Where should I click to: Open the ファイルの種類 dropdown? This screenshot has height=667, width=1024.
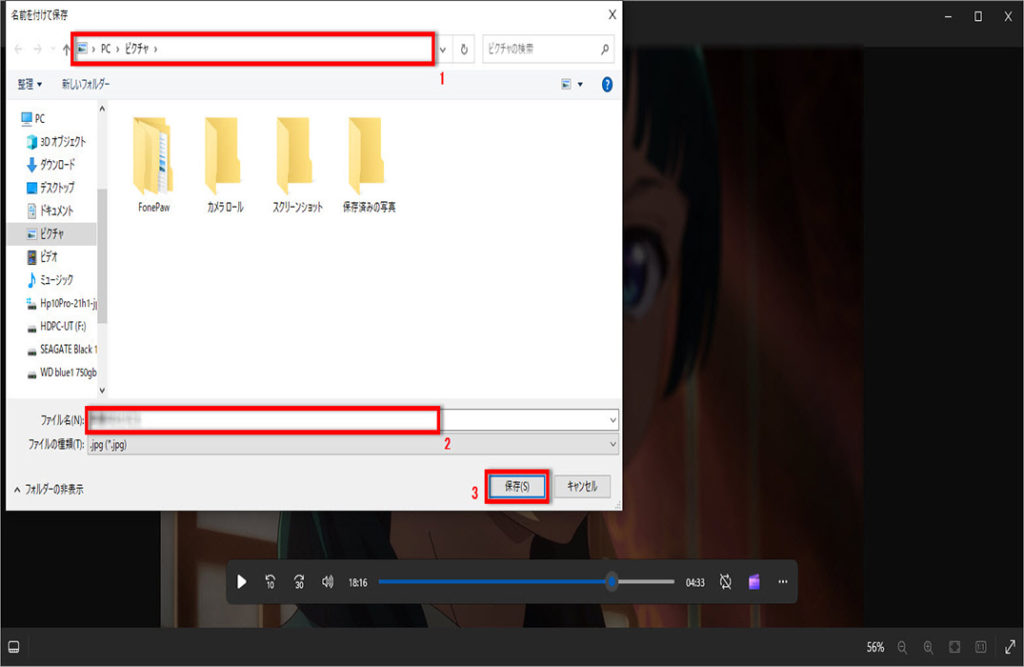click(x=352, y=445)
